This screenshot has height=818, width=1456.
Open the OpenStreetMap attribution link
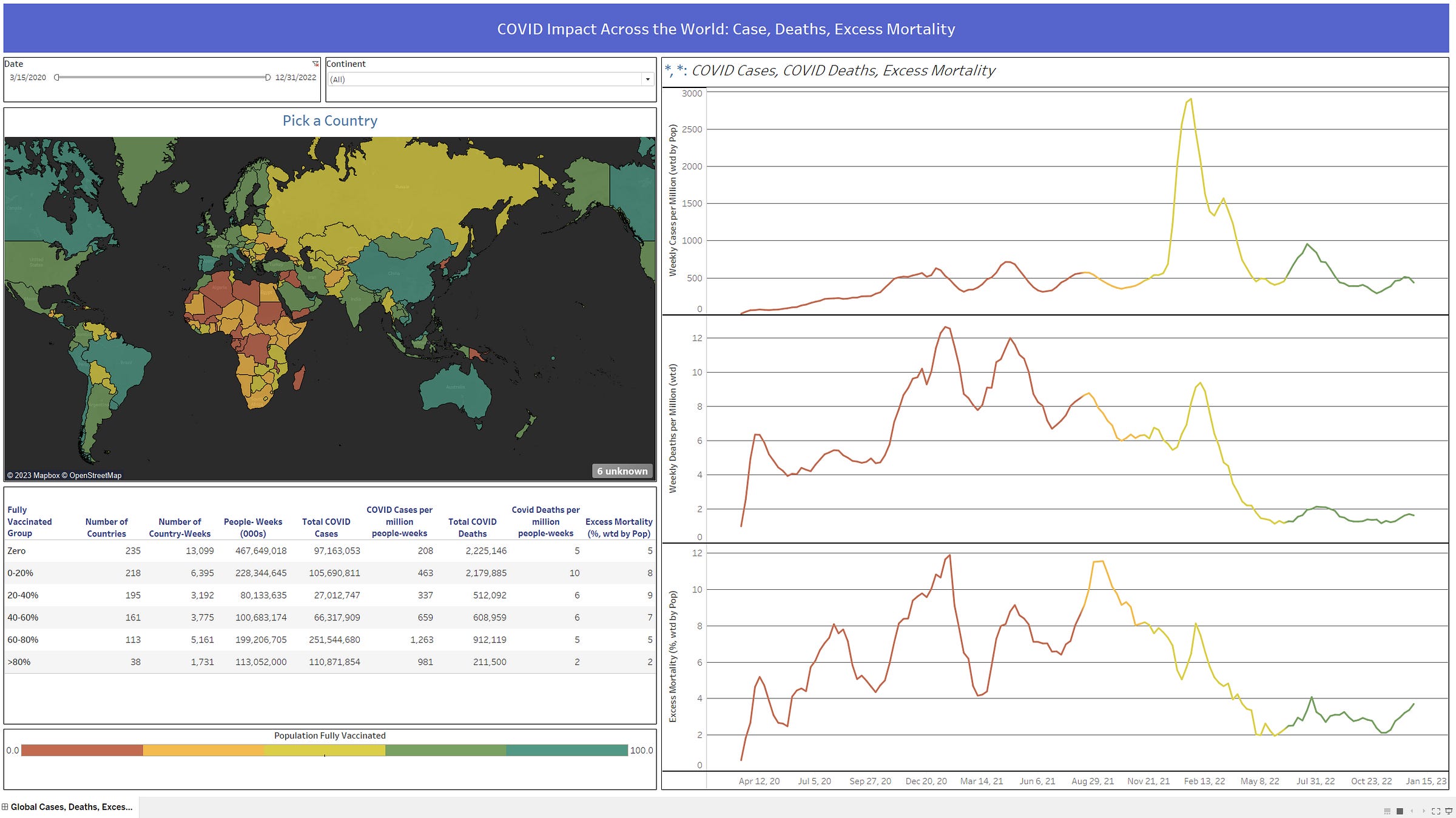[x=95, y=475]
